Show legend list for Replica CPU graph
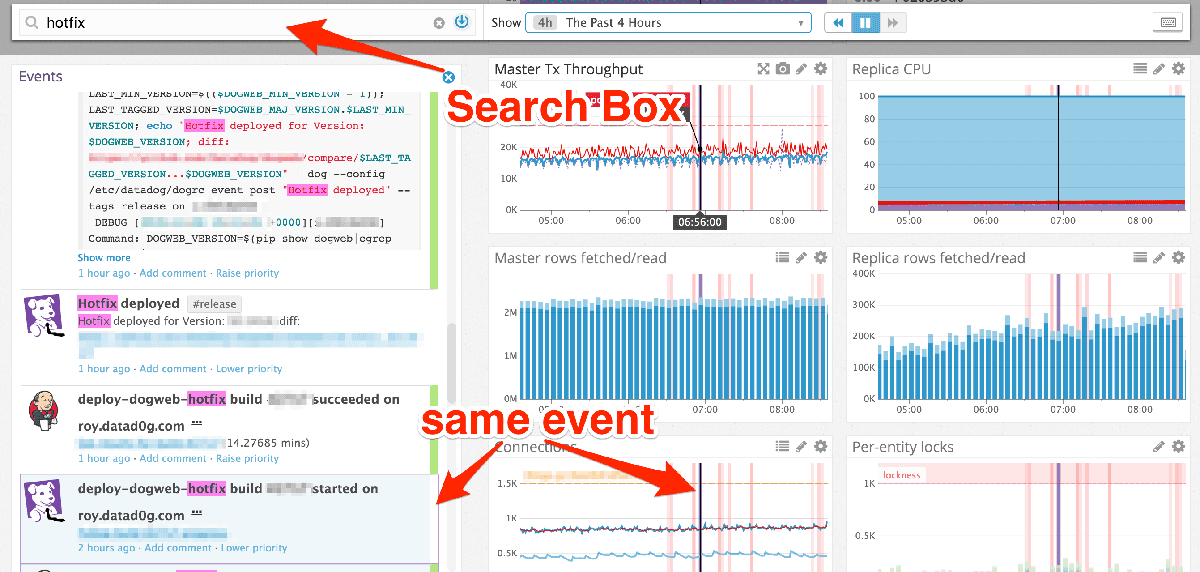This screenshot has height=572, width=1200. click(1140, 69)
